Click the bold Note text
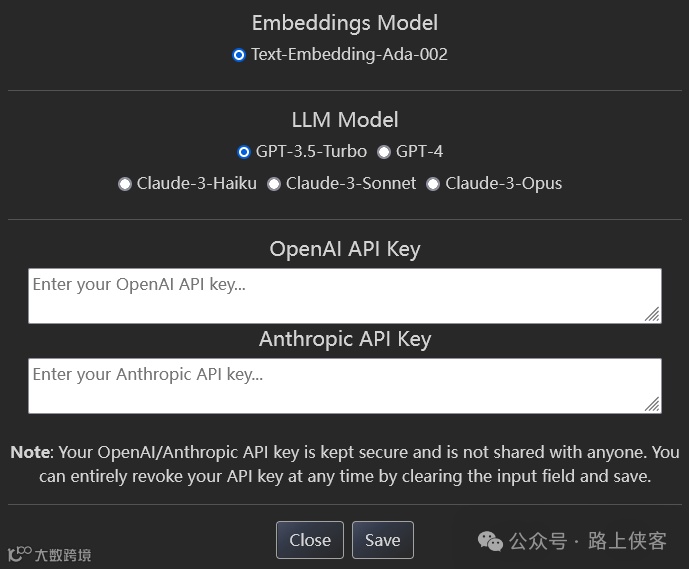Image resolution: width=689 pixels, height=569 pixels. pos(29,452)
